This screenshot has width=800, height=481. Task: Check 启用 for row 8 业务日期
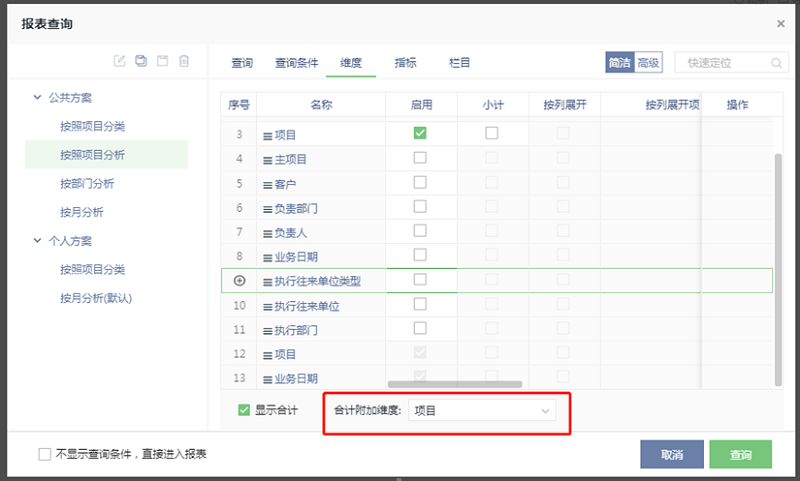tap(420, 255)
